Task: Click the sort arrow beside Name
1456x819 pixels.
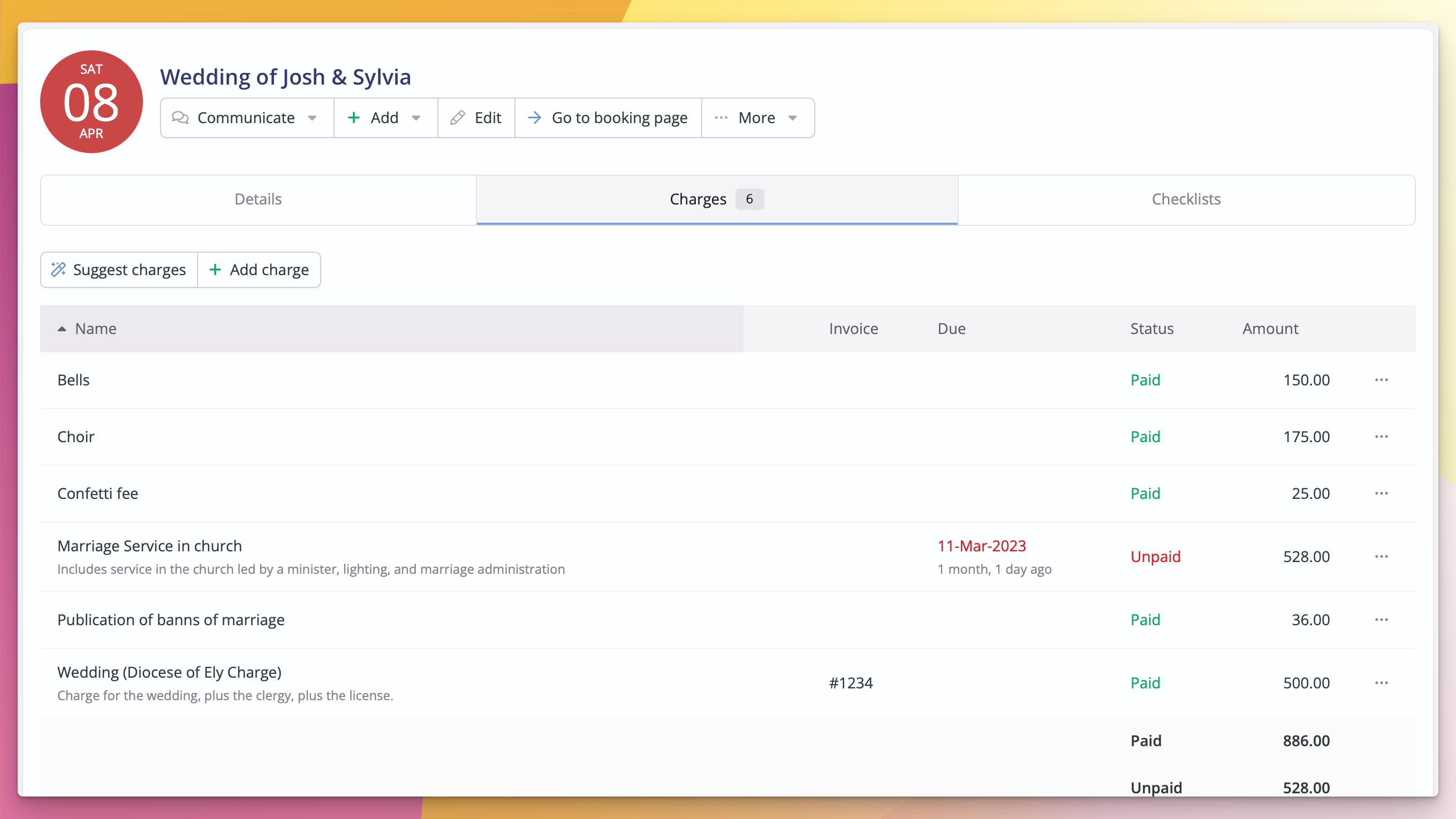Action: click(62, 329)
